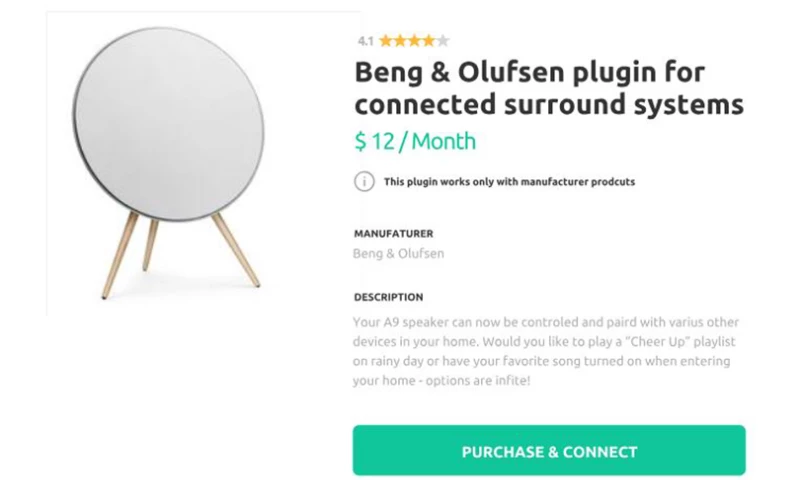Screen dimensions: 800x480
Task: Click the info circle icon
Action: (364, 182)
